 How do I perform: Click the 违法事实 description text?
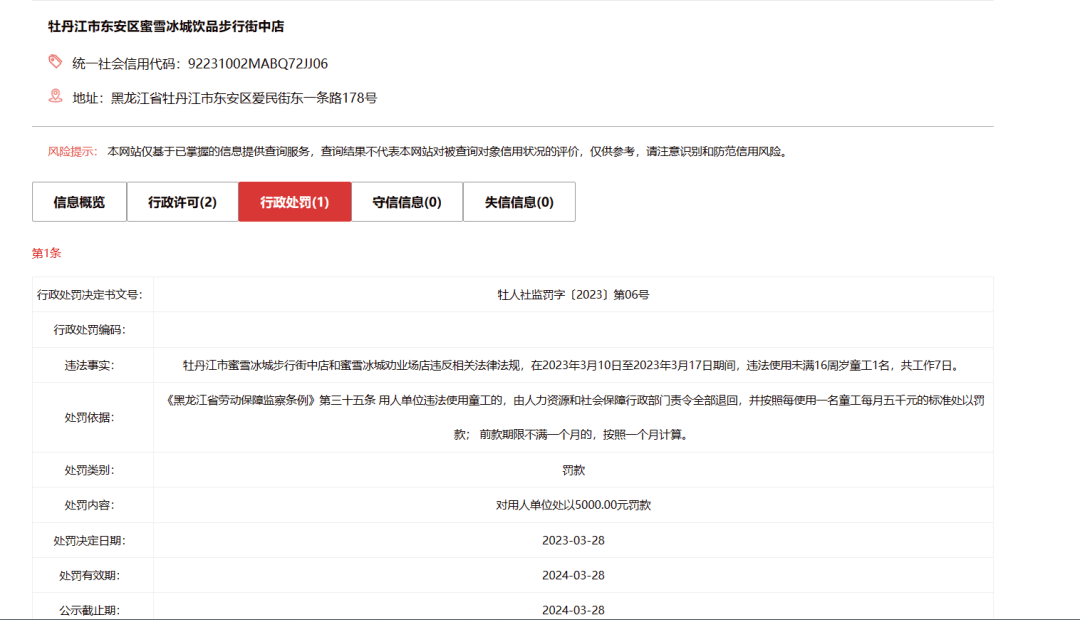point(573,365)
